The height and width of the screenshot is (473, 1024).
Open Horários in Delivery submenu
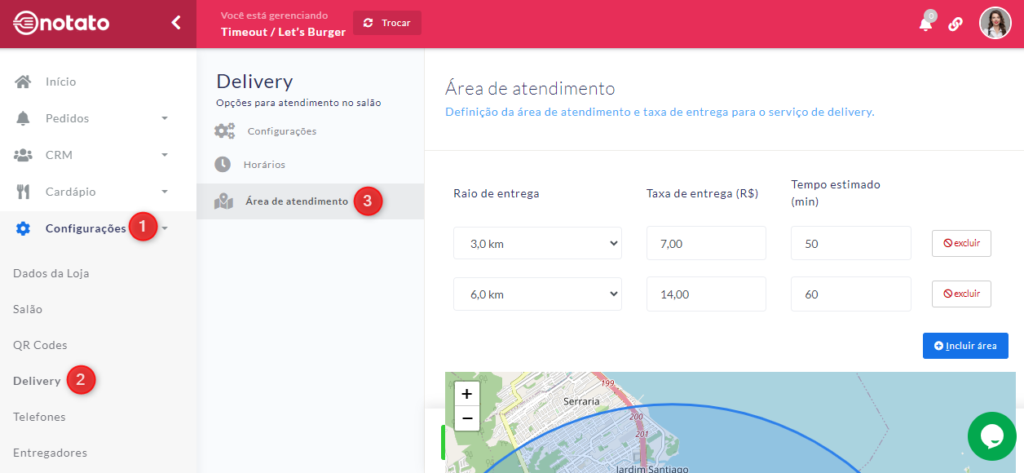coord(265,164)
